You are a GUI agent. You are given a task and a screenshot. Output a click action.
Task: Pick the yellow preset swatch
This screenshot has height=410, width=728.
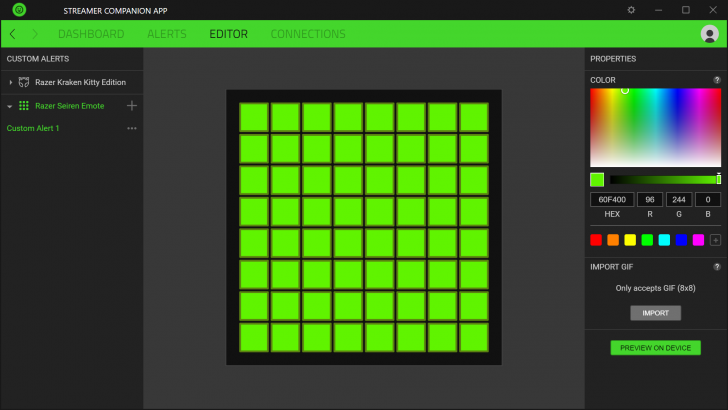coord(630,240)
